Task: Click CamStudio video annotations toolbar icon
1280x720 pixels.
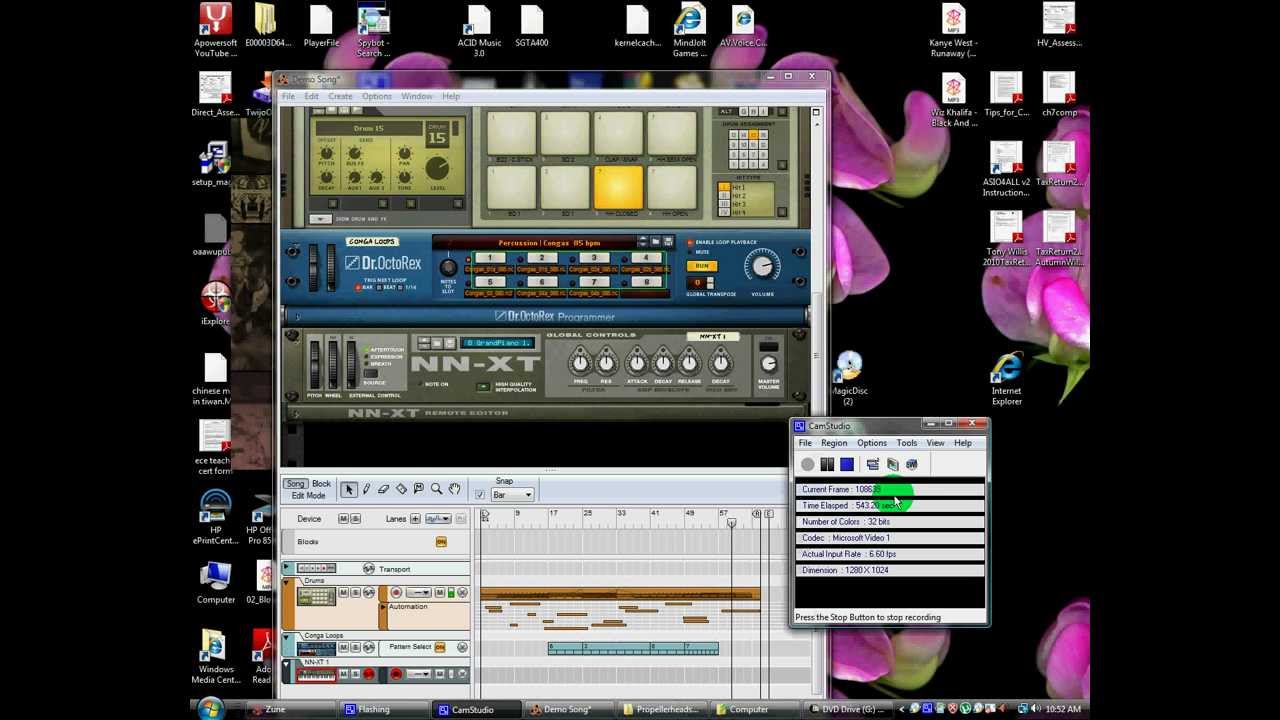Action: click(x=893, y=464)
